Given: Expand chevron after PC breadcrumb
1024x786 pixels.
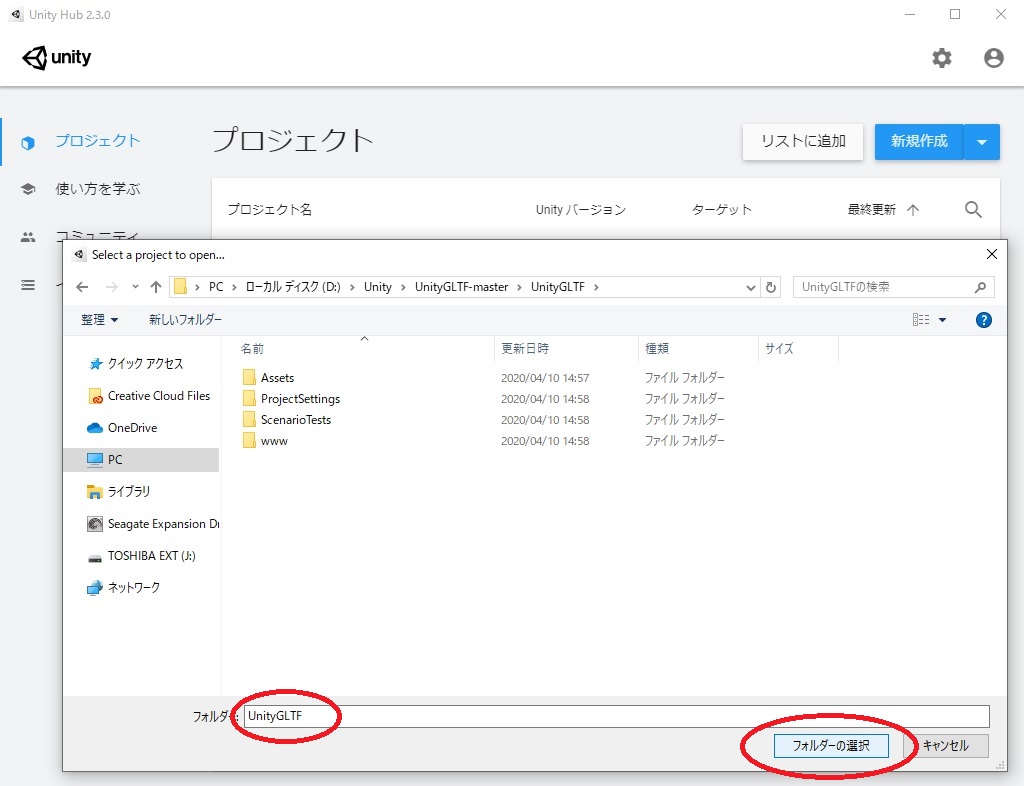Looking at the screenshot, I should (x=234, y=287).
